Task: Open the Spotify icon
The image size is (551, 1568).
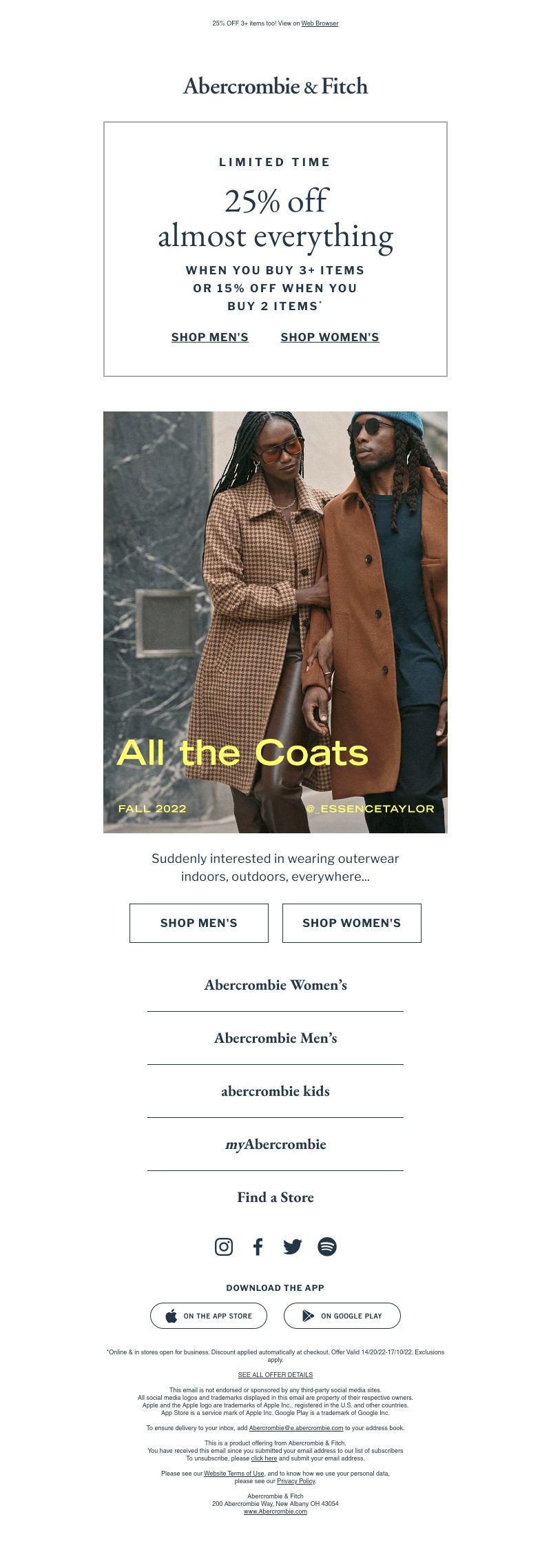Action: [x=327, y=1247]
